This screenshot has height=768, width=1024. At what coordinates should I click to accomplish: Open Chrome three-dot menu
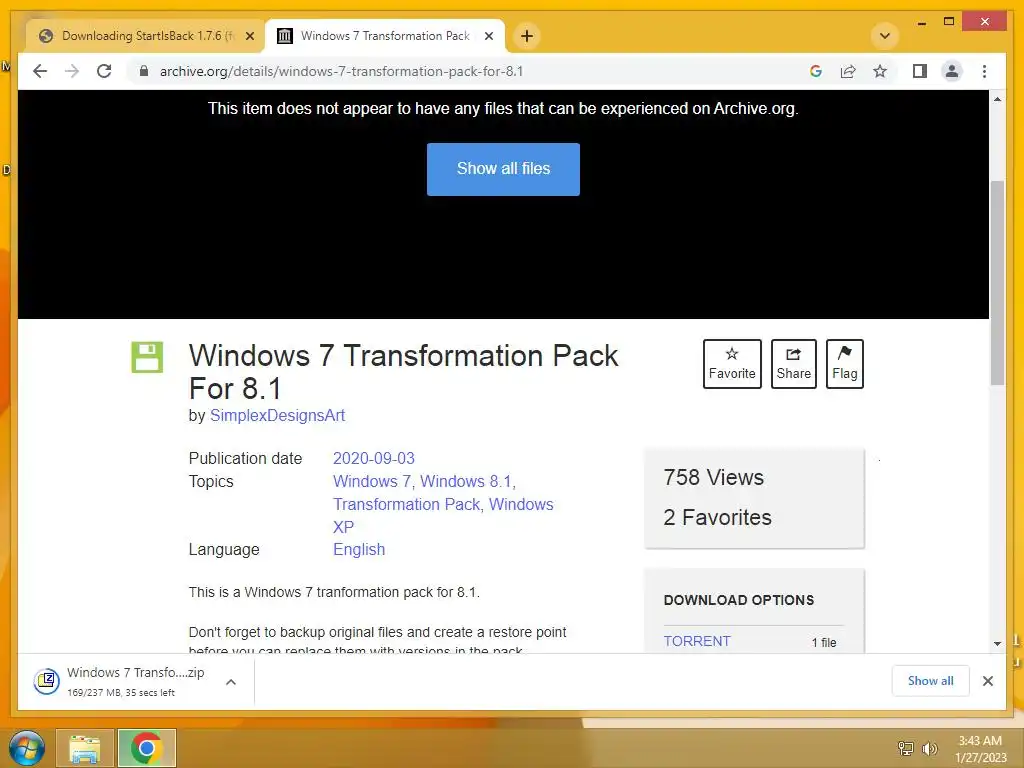pos(985,71)
